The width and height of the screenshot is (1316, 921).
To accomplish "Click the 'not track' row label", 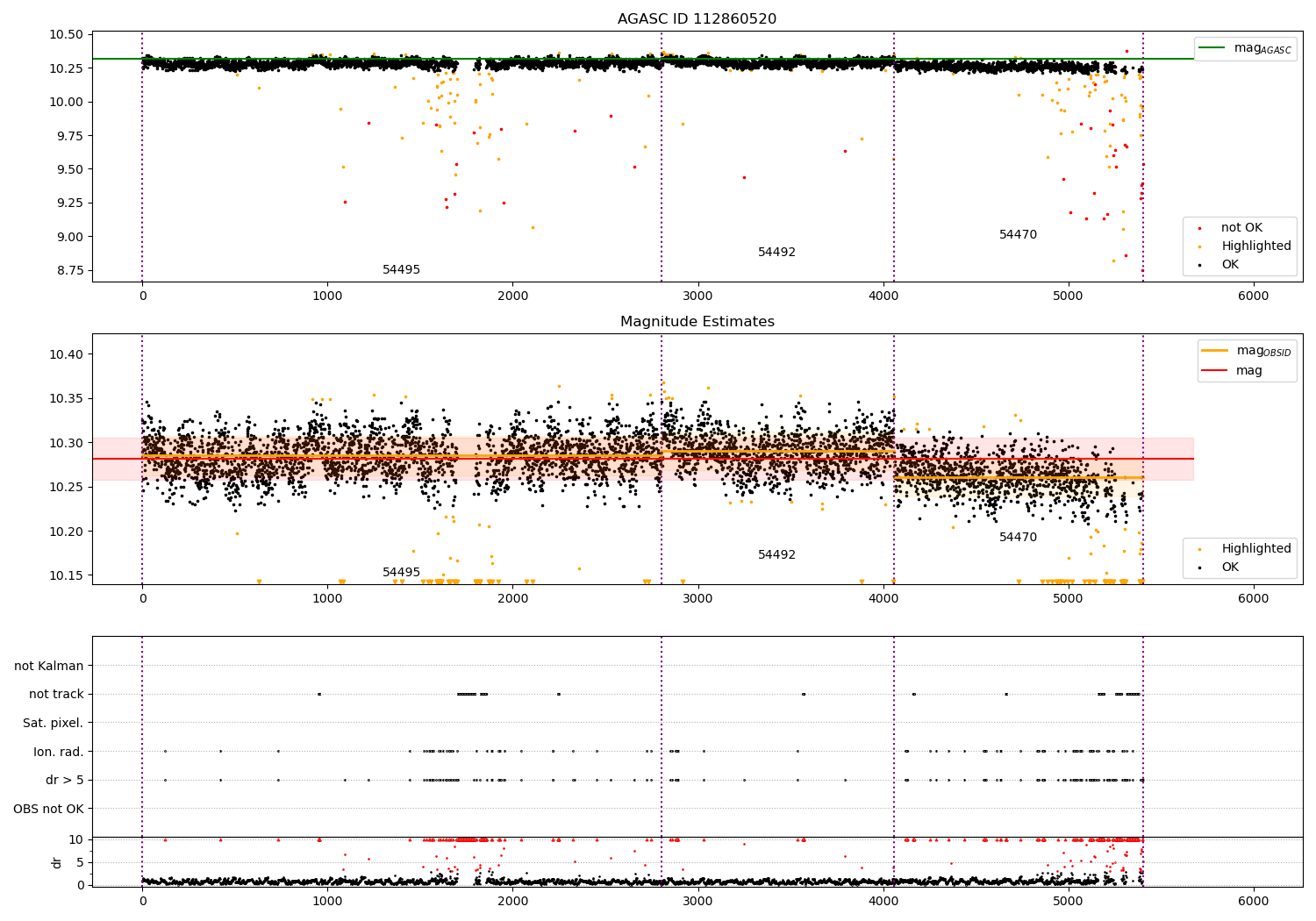I will 56,694.
